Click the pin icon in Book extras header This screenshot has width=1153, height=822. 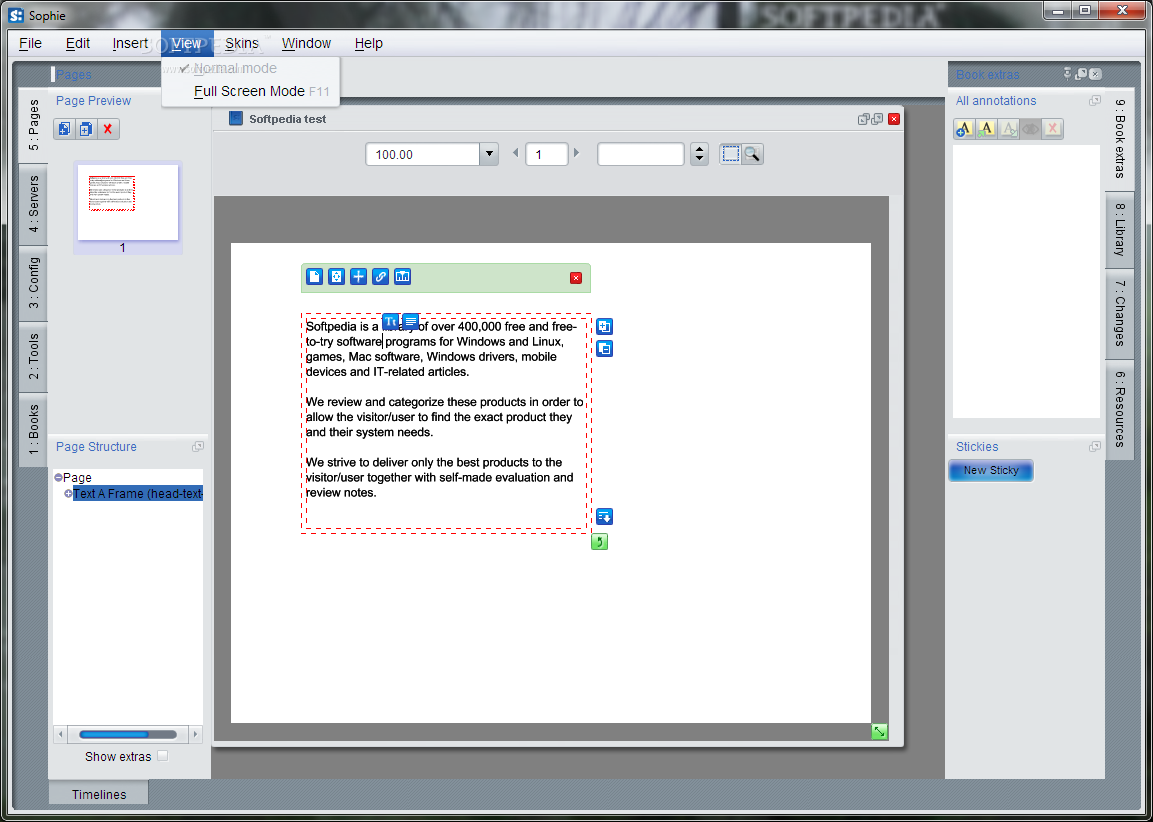[1068, 74]
